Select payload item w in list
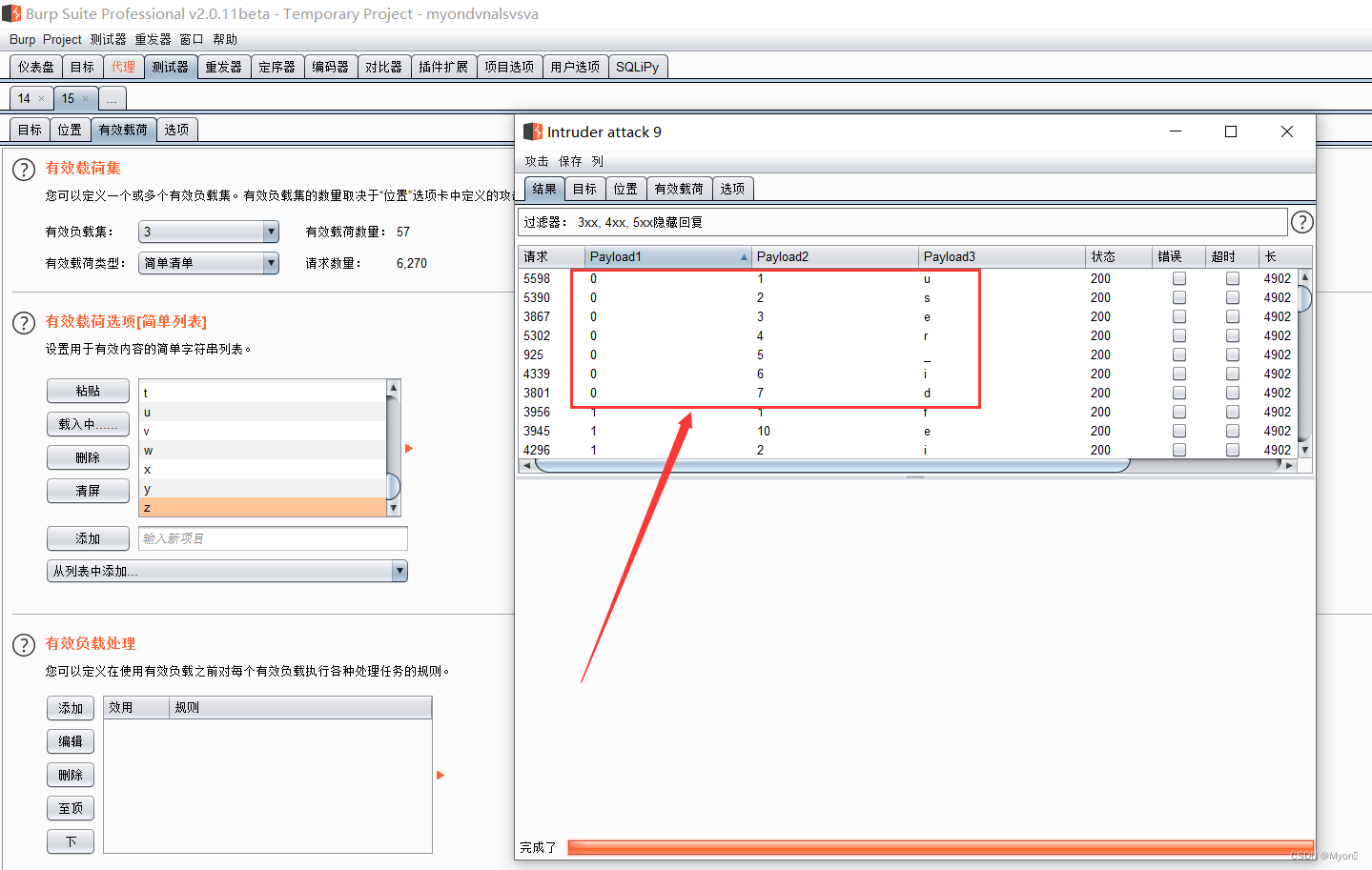The height and width of the screenshot is (870, 1372). (262, 451)
